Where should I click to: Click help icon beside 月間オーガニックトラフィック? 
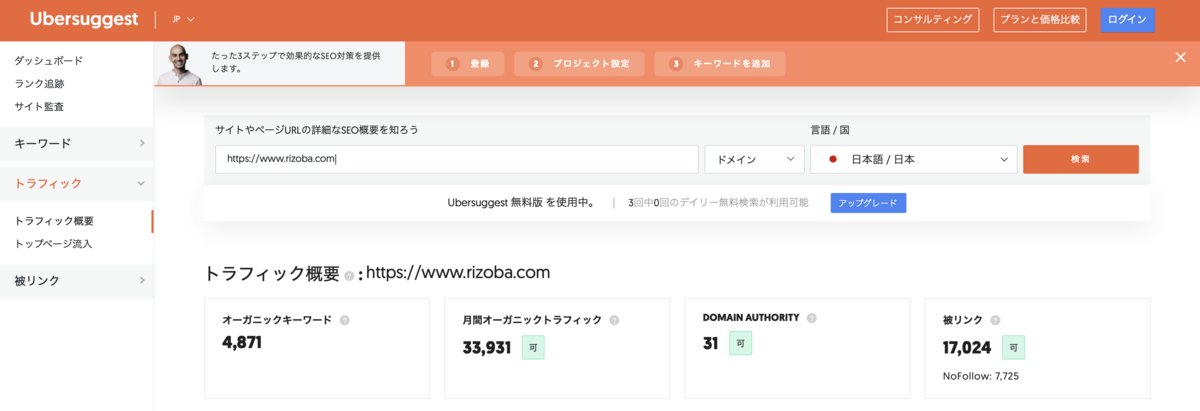point(614,320)
